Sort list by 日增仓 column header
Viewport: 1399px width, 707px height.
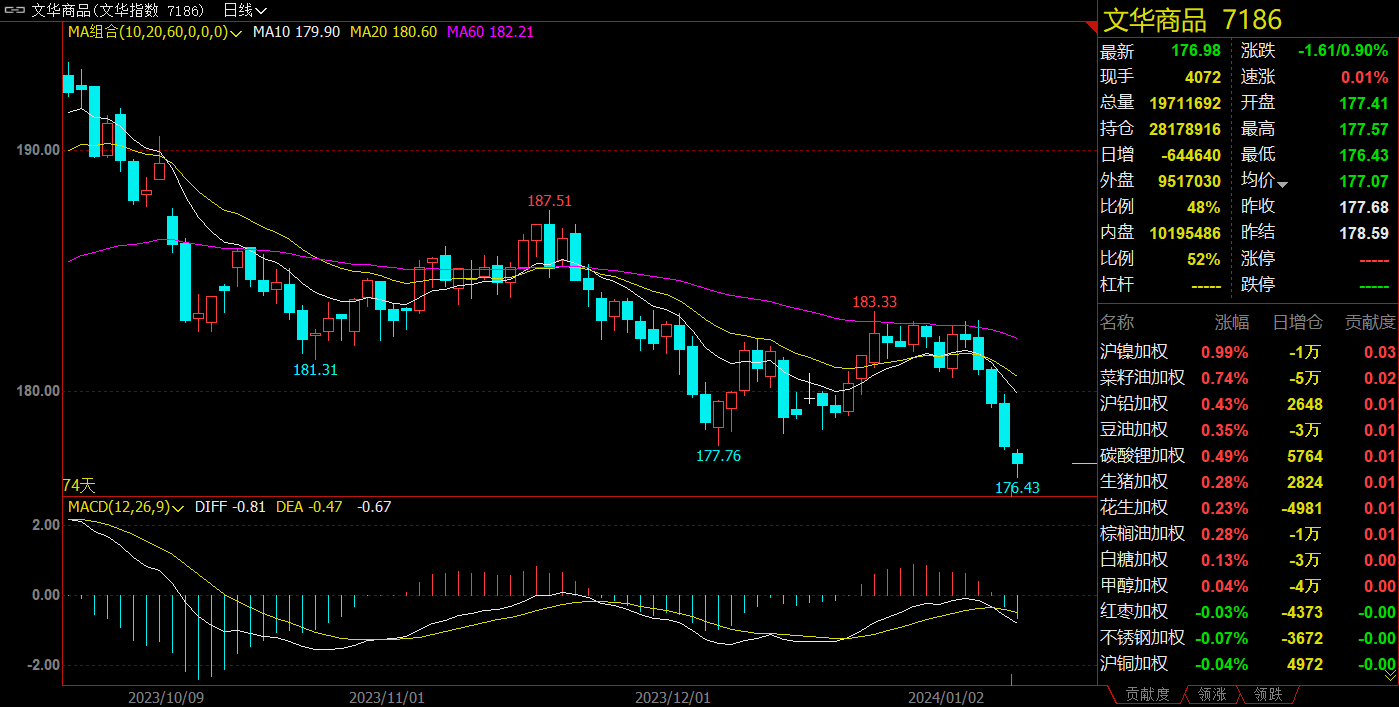tap(1298, 322)
